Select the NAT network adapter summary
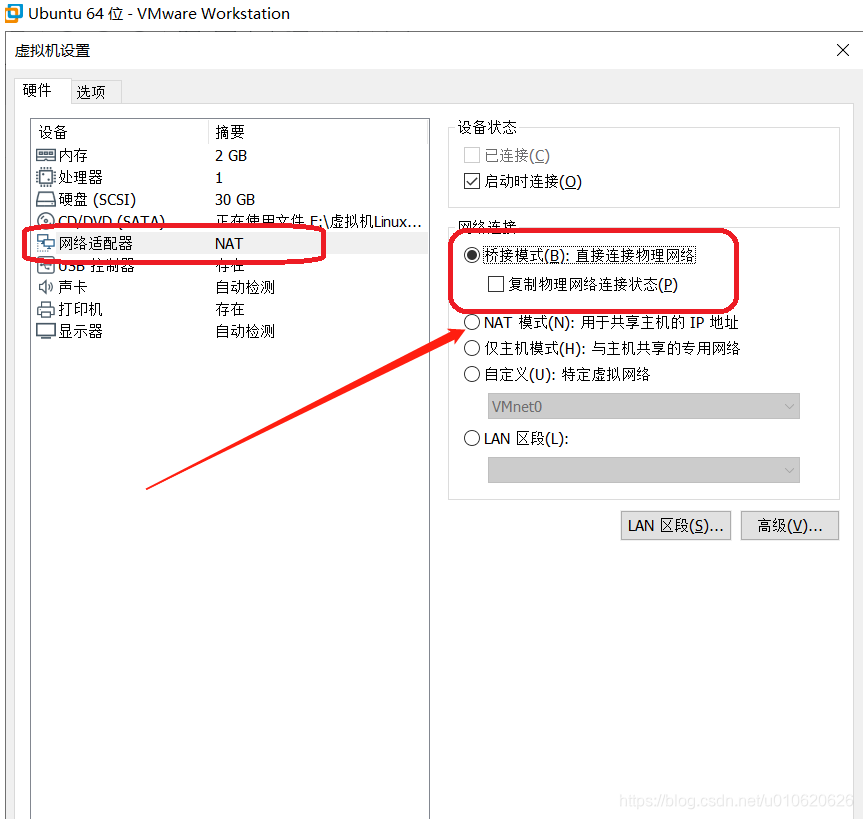 (x=228, y=243)
